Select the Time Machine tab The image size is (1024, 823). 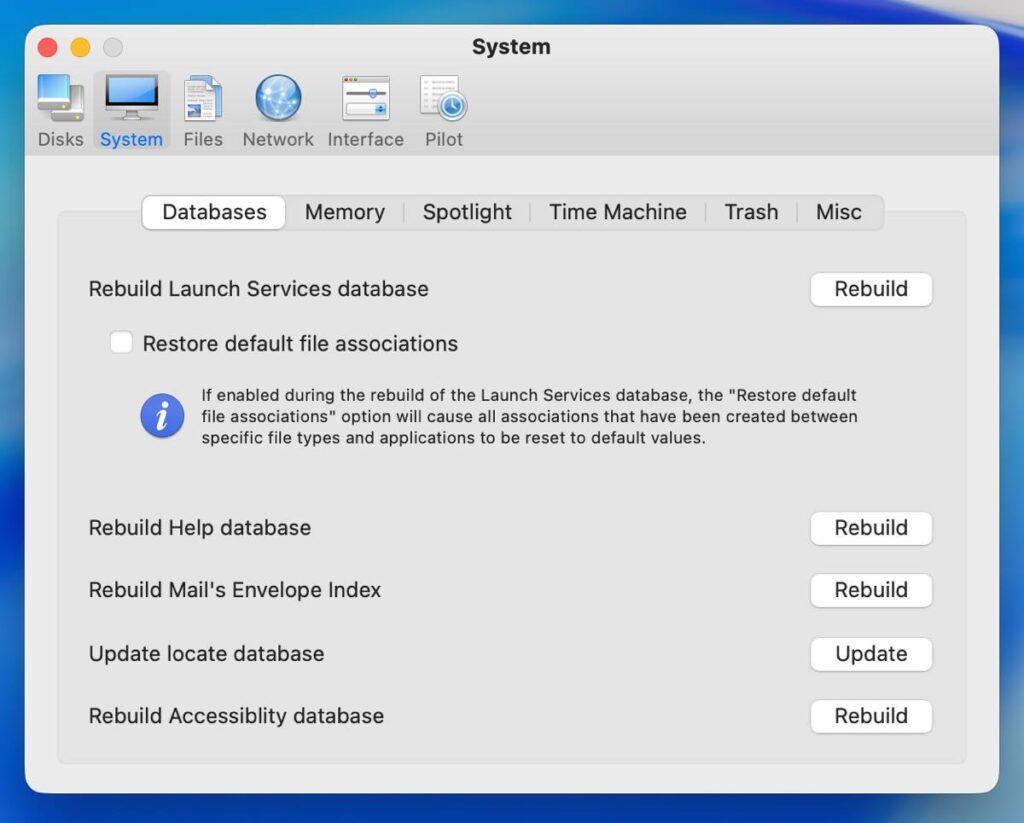(617, 212)
